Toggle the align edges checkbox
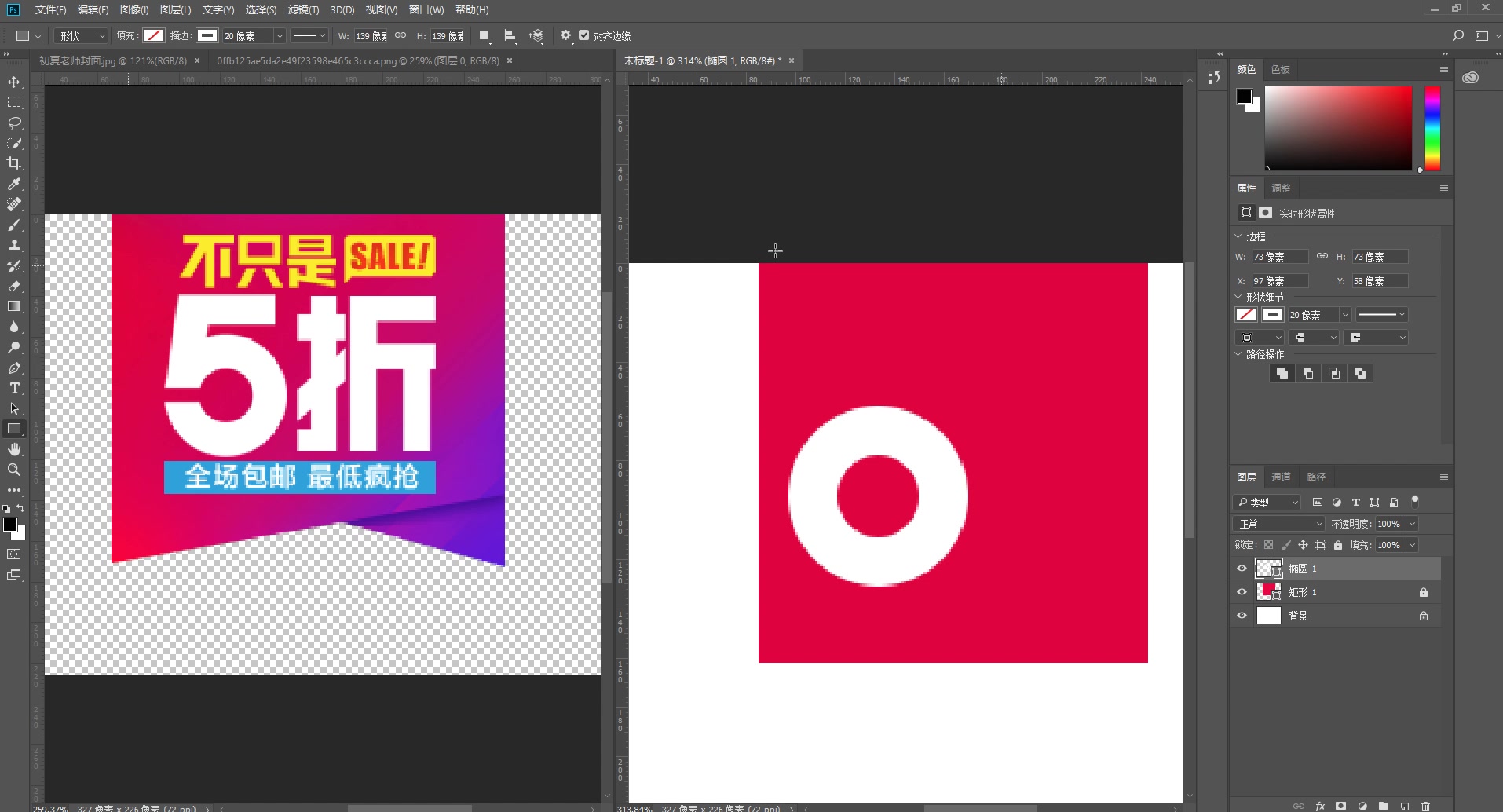1503x812 pixels. tap(583, 35)
